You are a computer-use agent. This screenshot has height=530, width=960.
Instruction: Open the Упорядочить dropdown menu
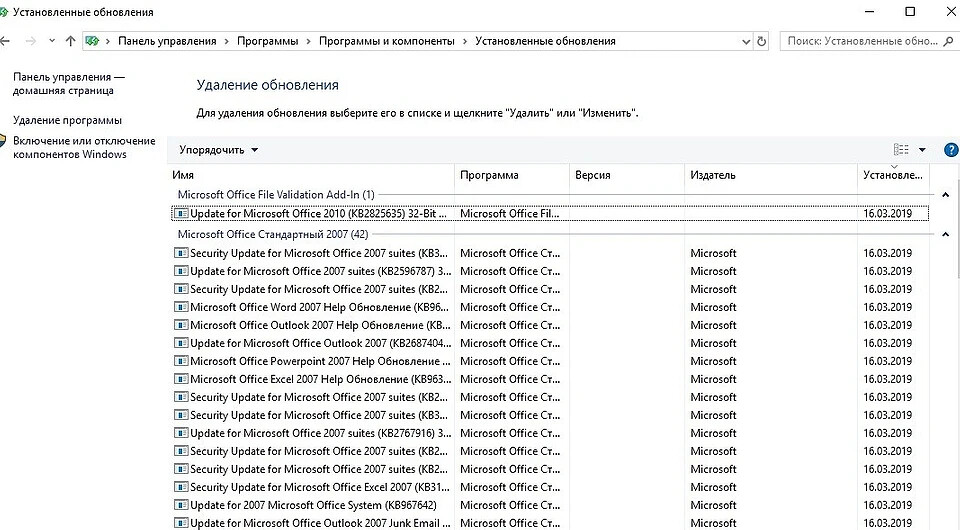(218, 150)
